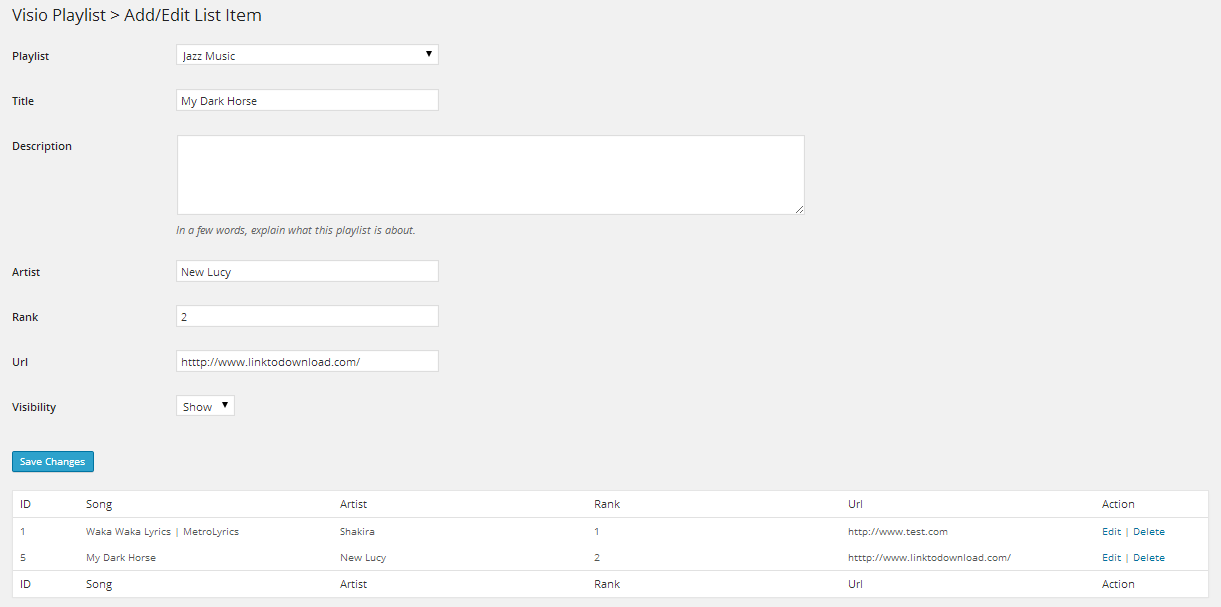This screenshot has height=607, width=1221.
Task: Click the Artist column header at table top
Action: (353, 504)
